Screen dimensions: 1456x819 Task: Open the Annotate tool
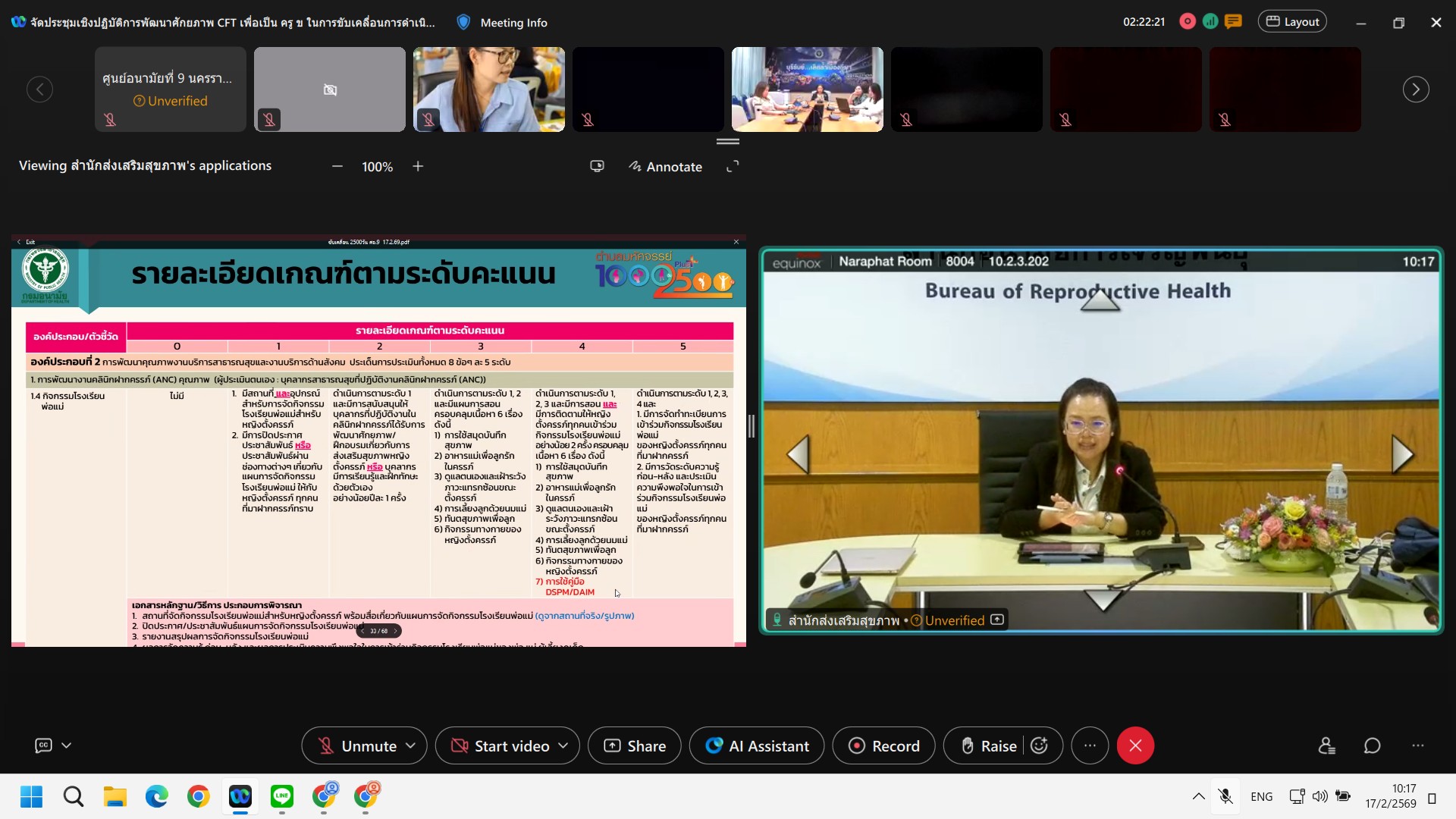[x=665, y=167]
